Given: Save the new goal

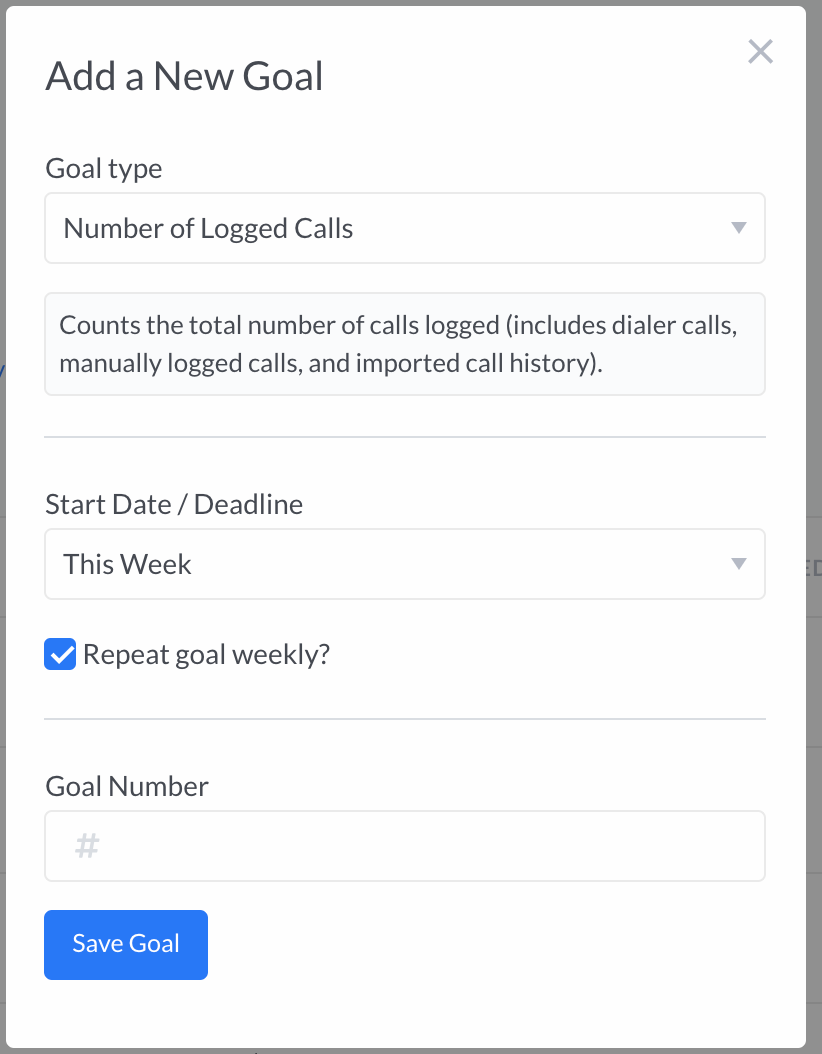Looking at the screenshot, I should 126,944.
